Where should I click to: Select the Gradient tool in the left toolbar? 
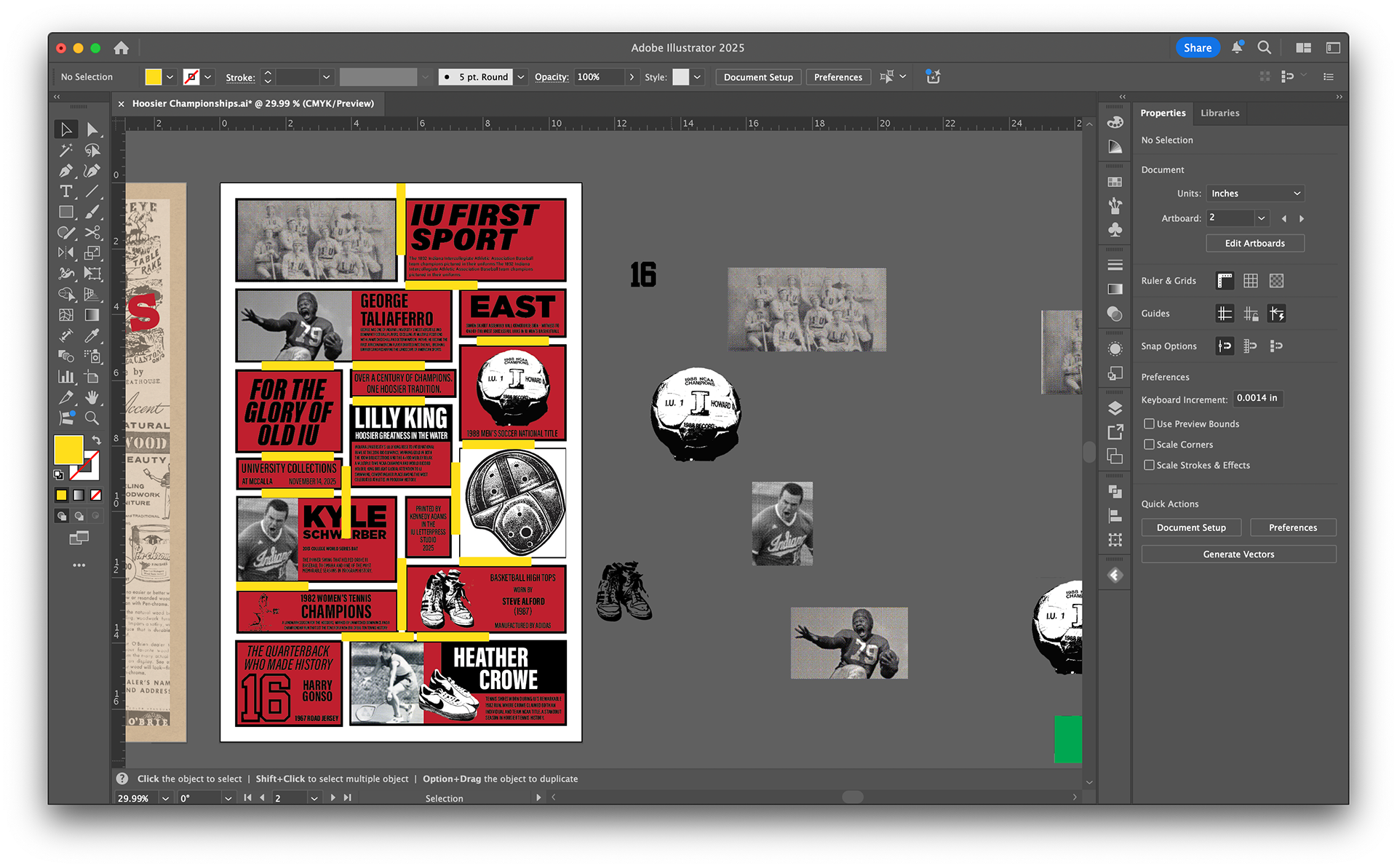click(x=92, y=315)
